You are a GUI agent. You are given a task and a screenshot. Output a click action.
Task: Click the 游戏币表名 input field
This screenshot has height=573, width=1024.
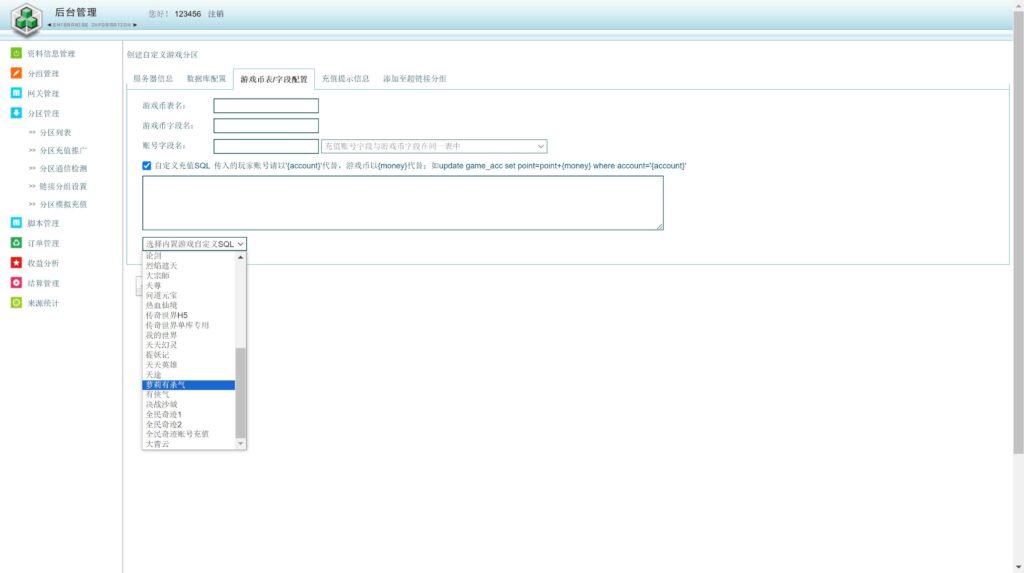click(266, 106)
